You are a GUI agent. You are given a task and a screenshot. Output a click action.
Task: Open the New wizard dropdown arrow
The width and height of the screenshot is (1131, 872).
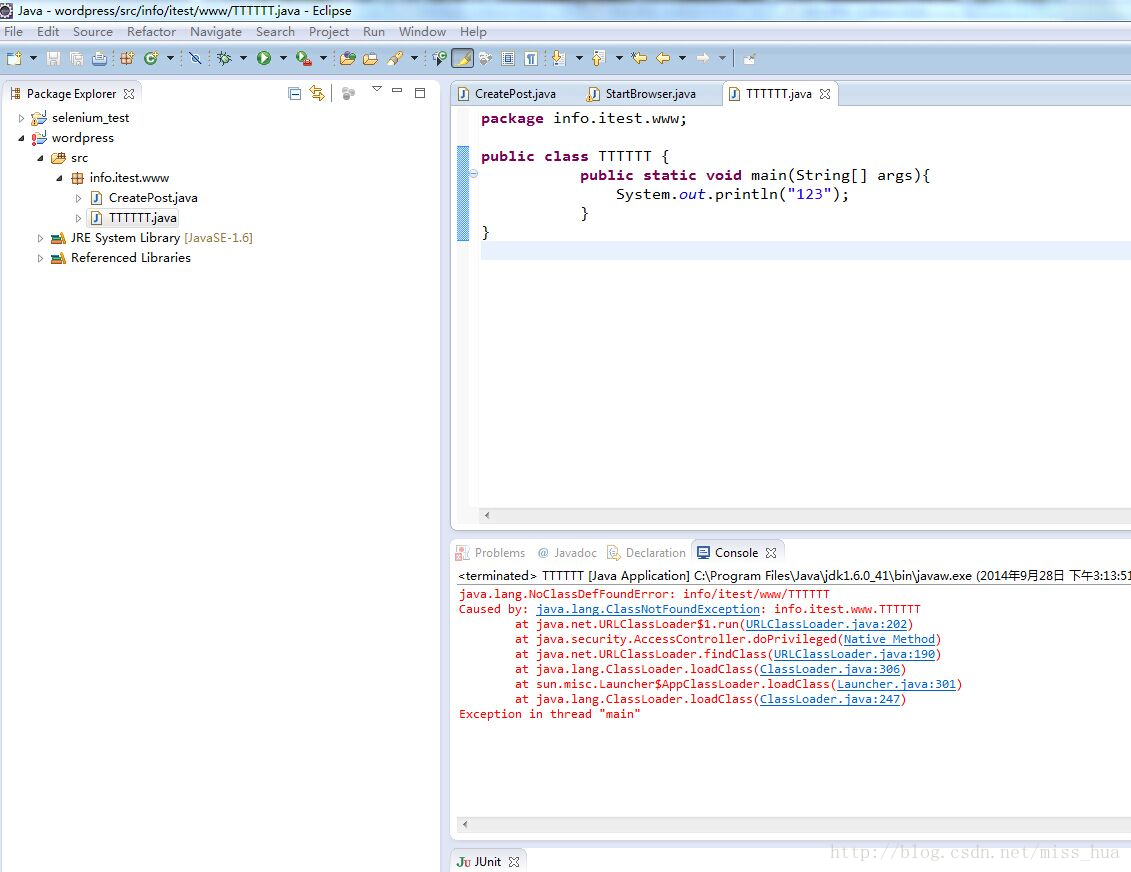(x=32, y=58)
